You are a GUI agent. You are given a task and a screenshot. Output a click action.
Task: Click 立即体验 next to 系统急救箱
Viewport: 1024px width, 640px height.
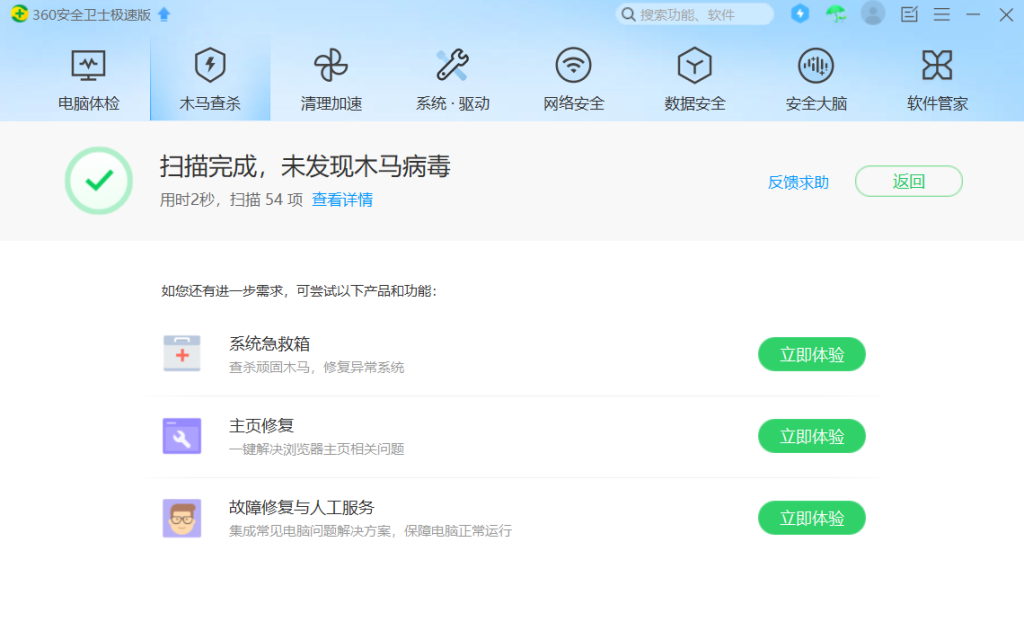point(811,354)
